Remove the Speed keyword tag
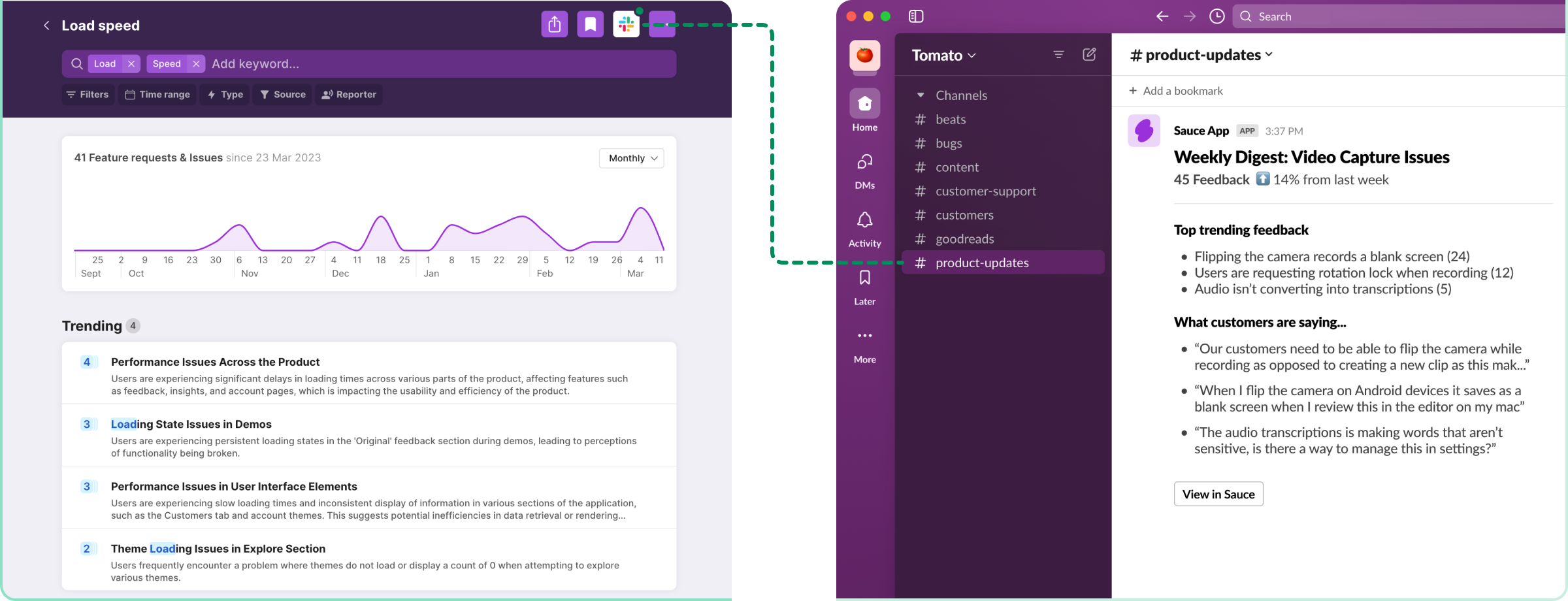This screenshot has height=601, width=1568. click(x=196, y=63)
